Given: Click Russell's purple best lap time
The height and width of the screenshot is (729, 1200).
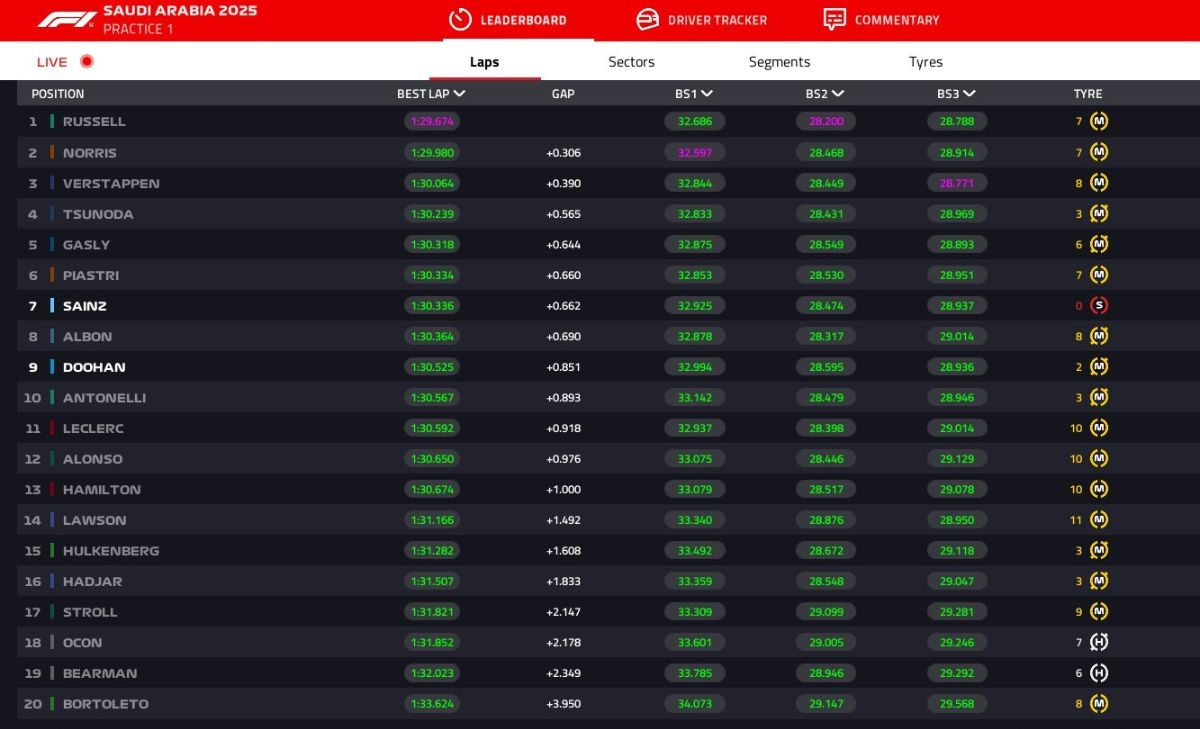Looking at the screenshot, I should coord(431,122).
